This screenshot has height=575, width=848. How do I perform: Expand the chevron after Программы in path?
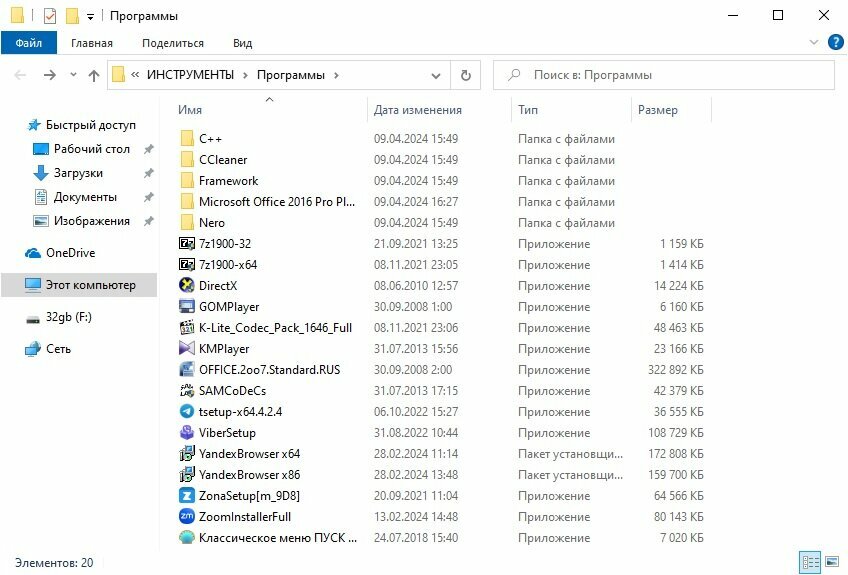(x=336, y=75)
